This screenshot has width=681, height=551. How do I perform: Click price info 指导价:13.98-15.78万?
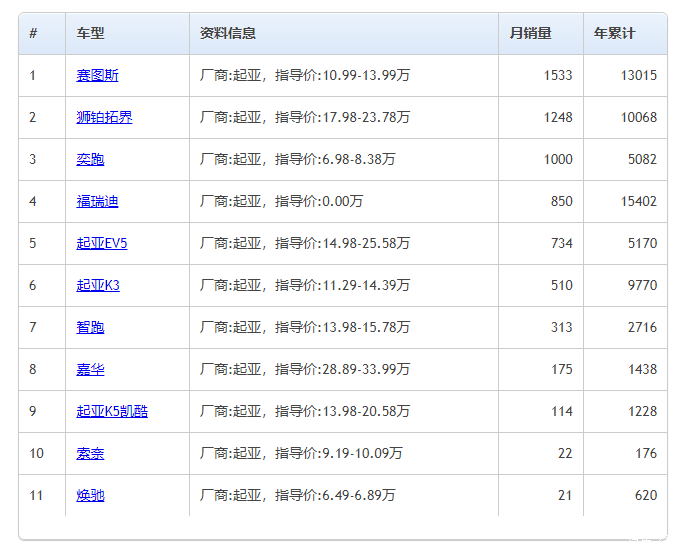(x=342, y=327)
